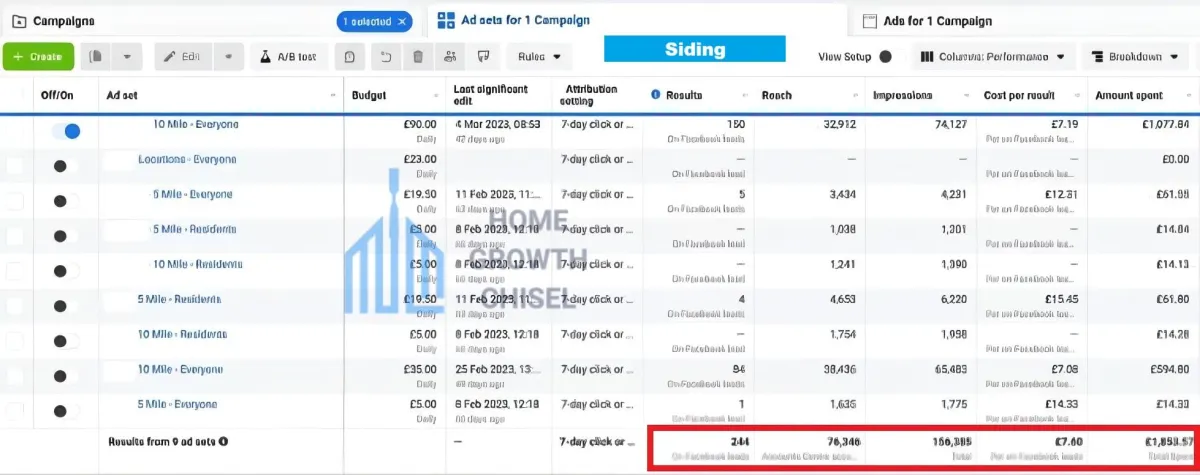This screenshot has height=475, width=1200.
Task: Clear the 1 selected filter chip
Action: coord(402,21)
